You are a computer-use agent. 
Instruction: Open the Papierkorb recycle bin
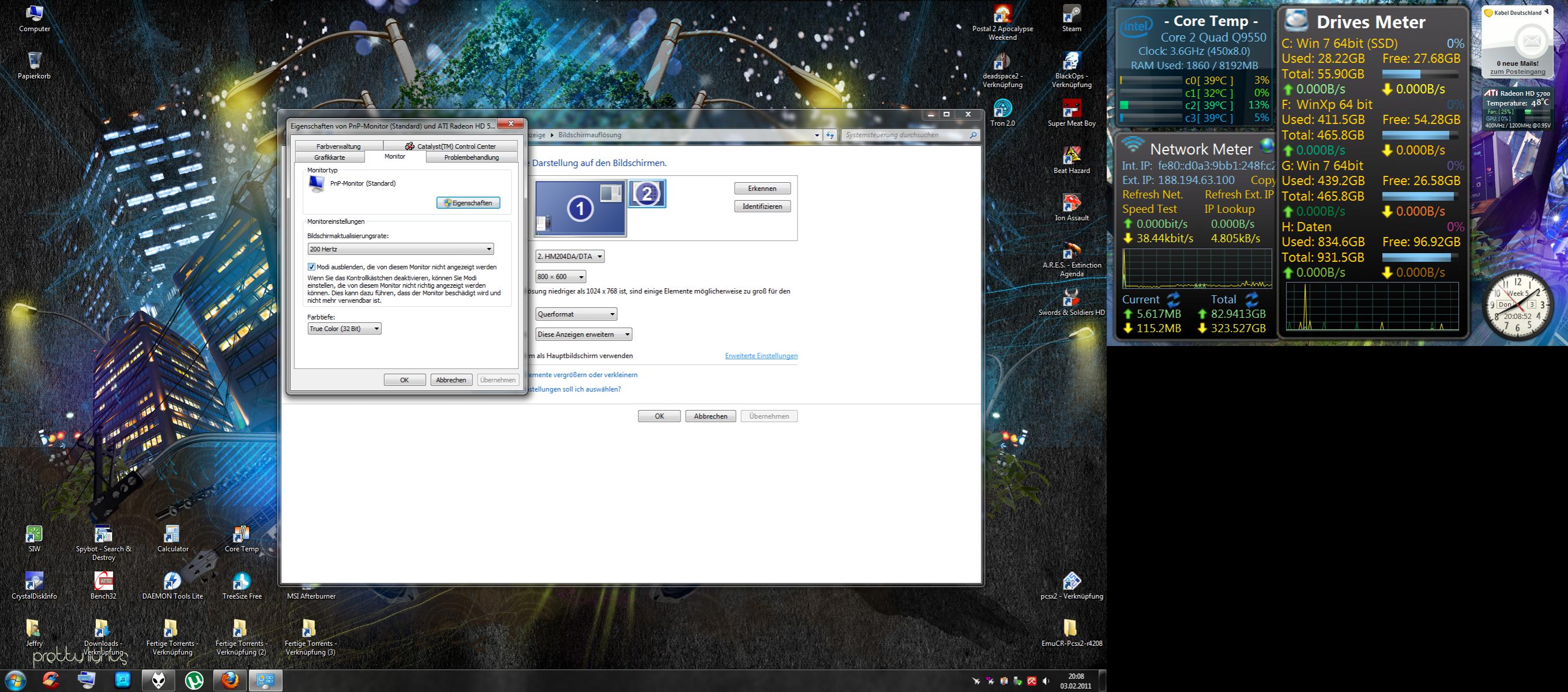34,62
